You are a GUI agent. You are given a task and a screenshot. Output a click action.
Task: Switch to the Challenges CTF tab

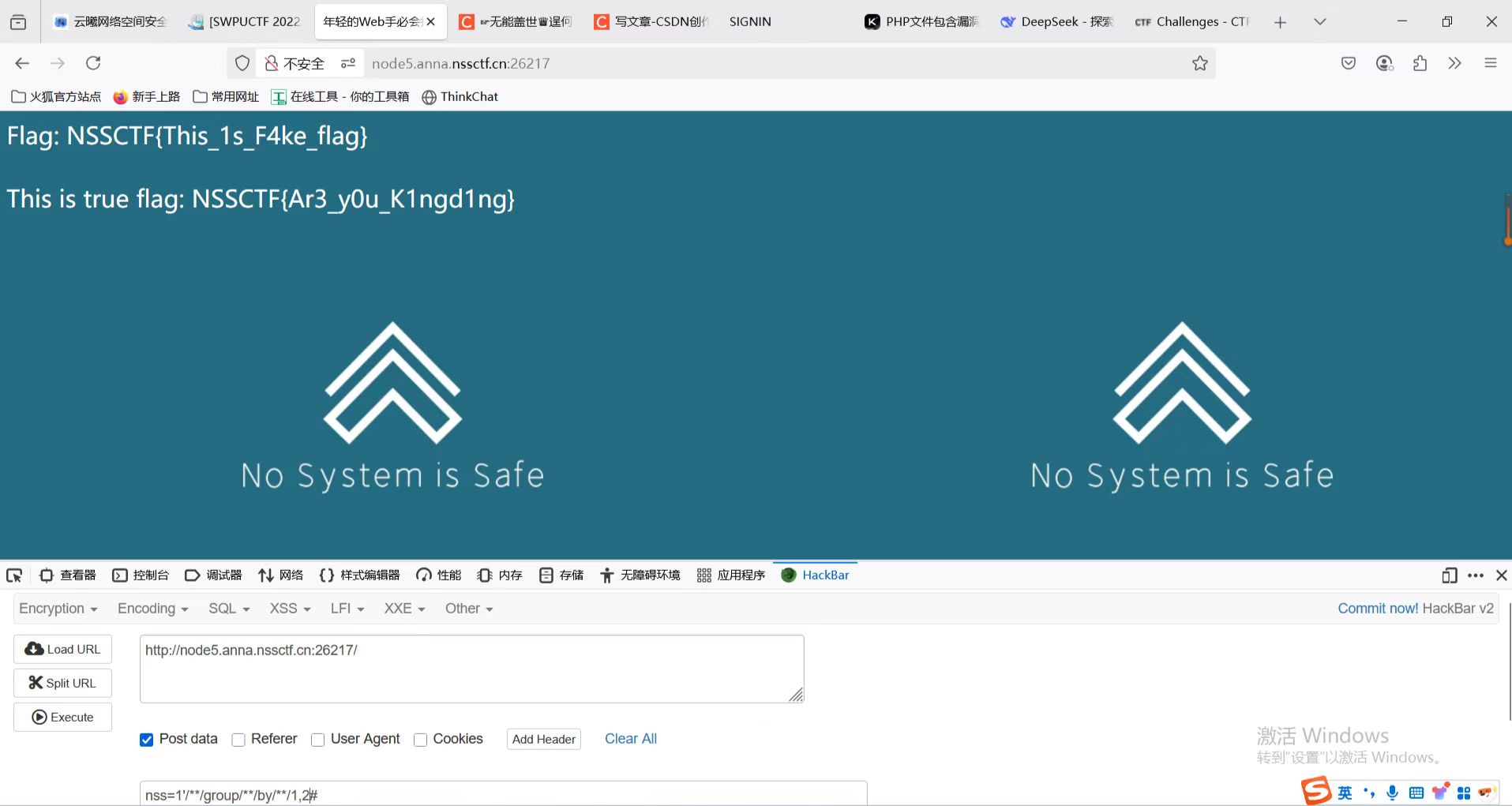[1192, 22]
